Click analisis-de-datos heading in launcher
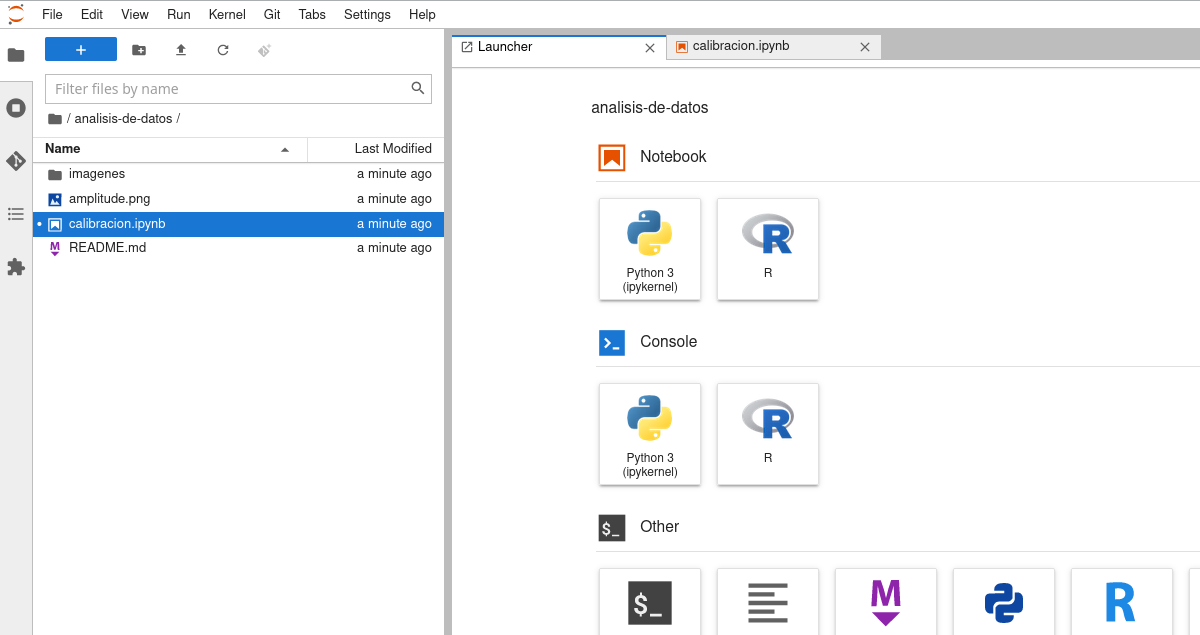Screen dimensions: 1200x635 650,107
